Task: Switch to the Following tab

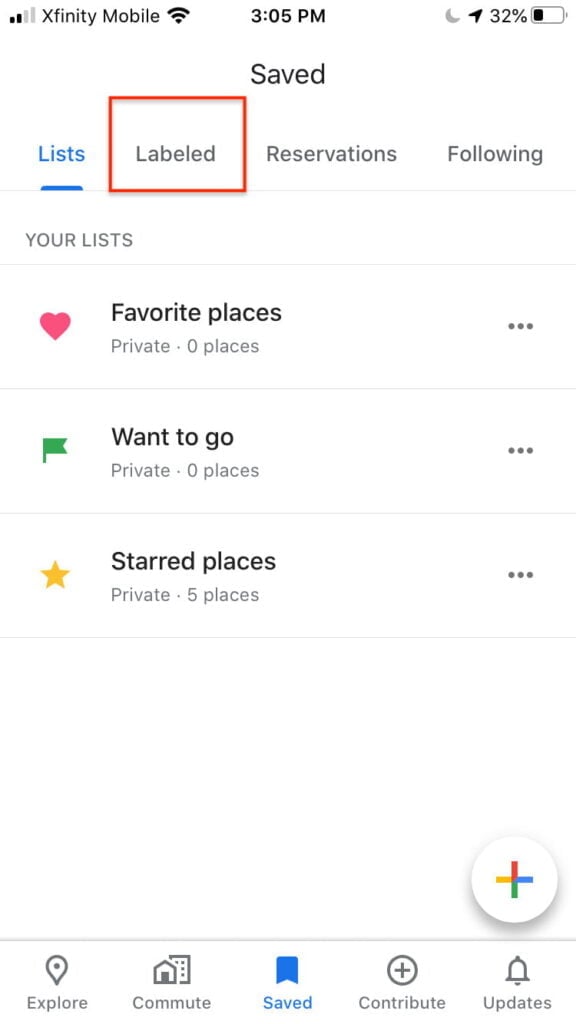Action: tap(495, 153)
